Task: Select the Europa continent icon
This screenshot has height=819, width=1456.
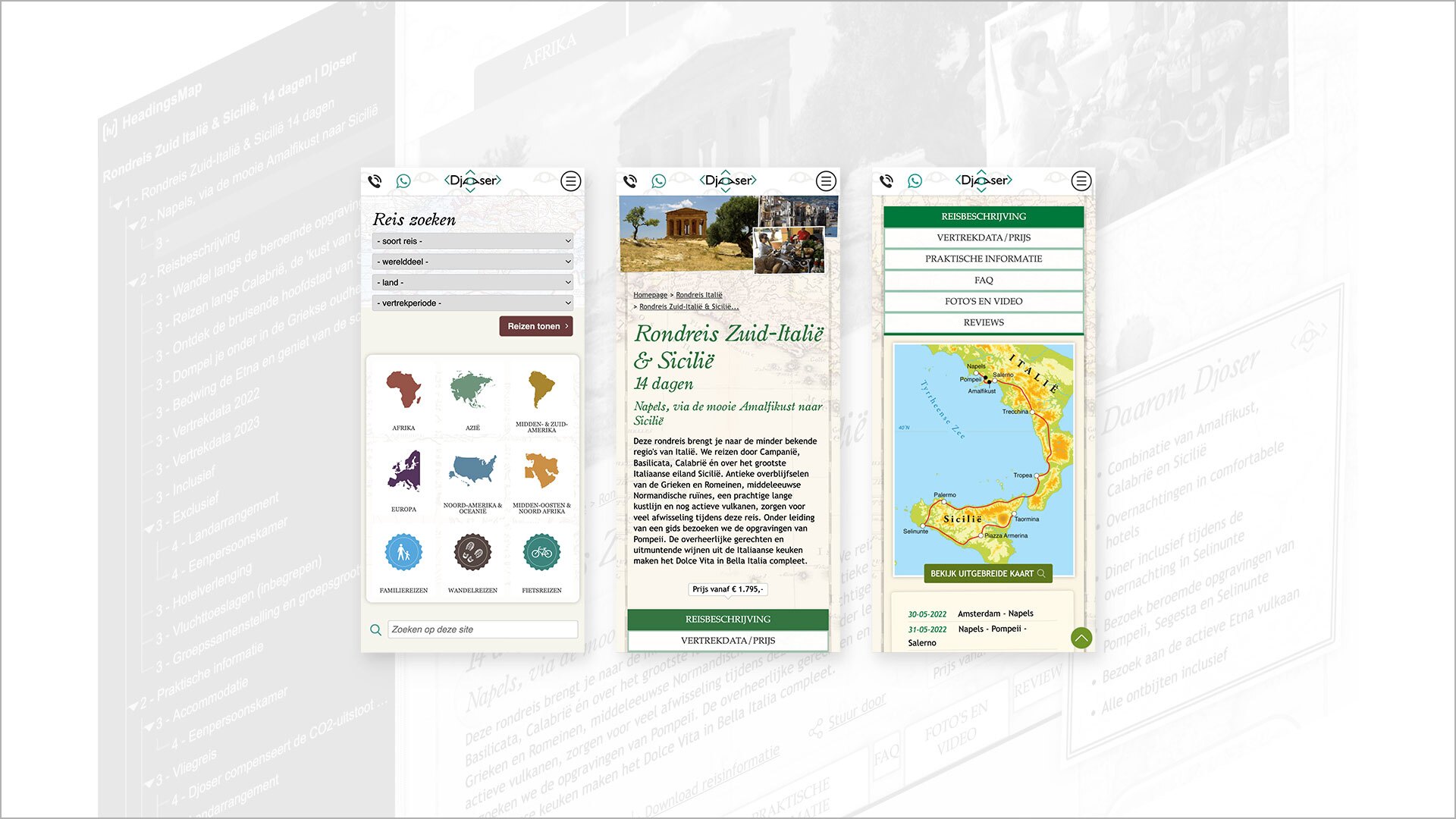Action: [x=403, y=471]
